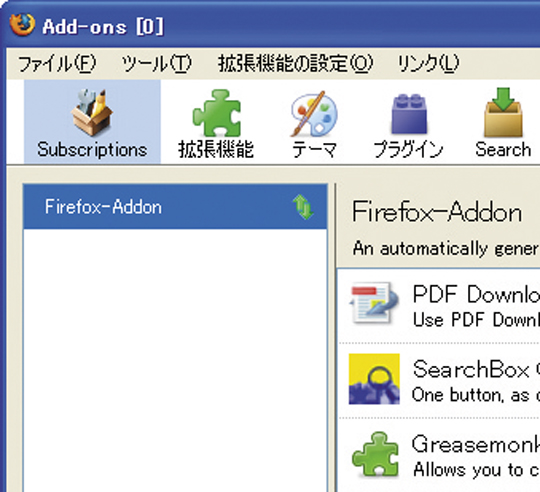This screenshot has height=492, width=540.
Task: Click the SearchBox add-on yellow icon
Action: pos(374,379)
